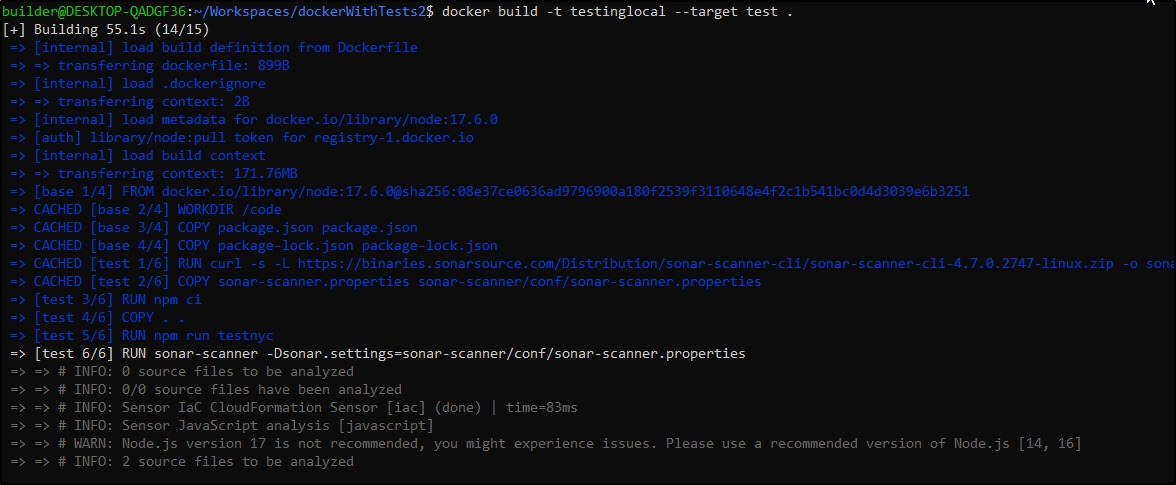Click the IaC CloudFormation Sensor info line
Viewport: 1176px width, 485px height.
coord(294,408)
